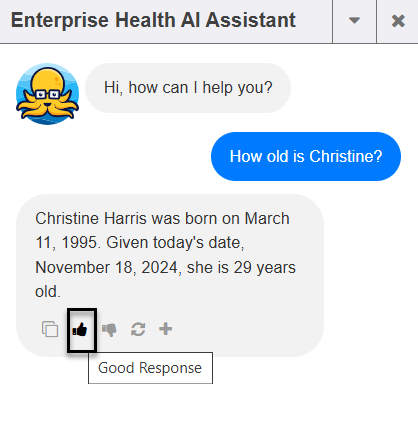Click the blank header space right of the title
Image resolution: width=418 pixels, height=427 pixels.
[314, 21]
